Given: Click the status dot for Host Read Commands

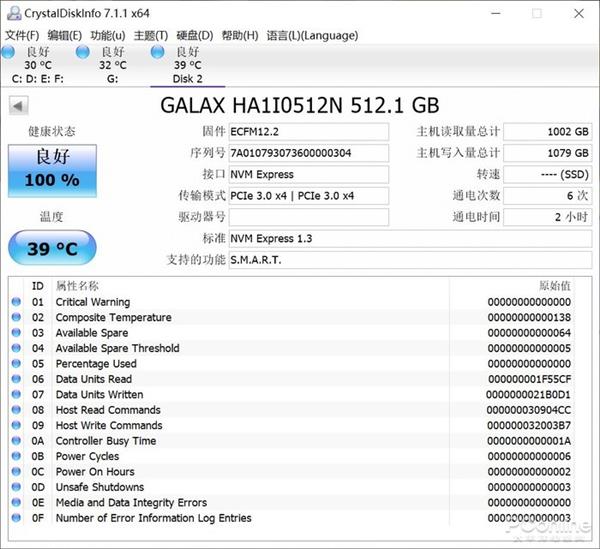Looking at the screenshot, I should click(16, 409).
